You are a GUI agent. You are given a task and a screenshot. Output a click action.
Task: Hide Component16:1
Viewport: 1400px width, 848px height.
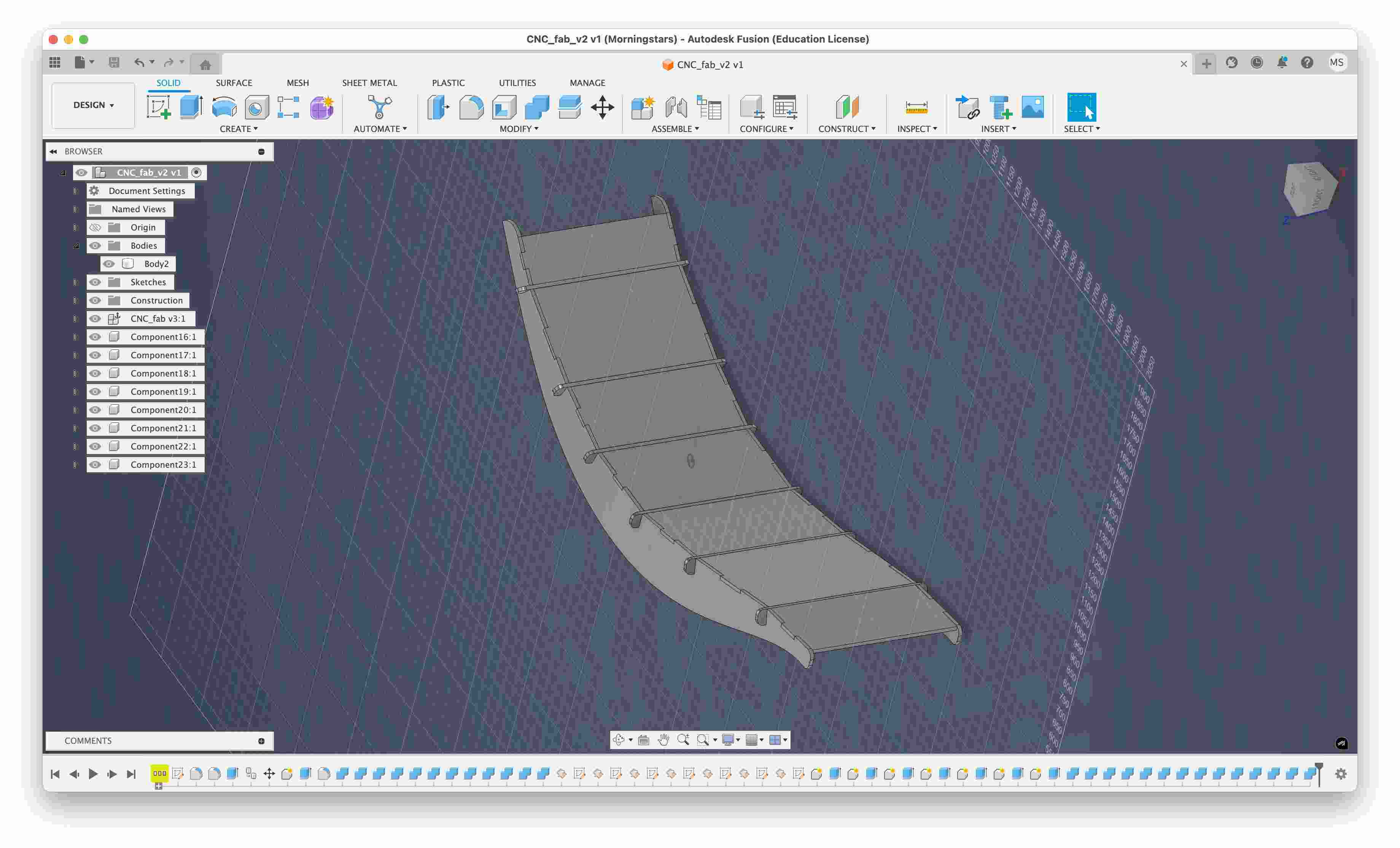click(95, 337)
